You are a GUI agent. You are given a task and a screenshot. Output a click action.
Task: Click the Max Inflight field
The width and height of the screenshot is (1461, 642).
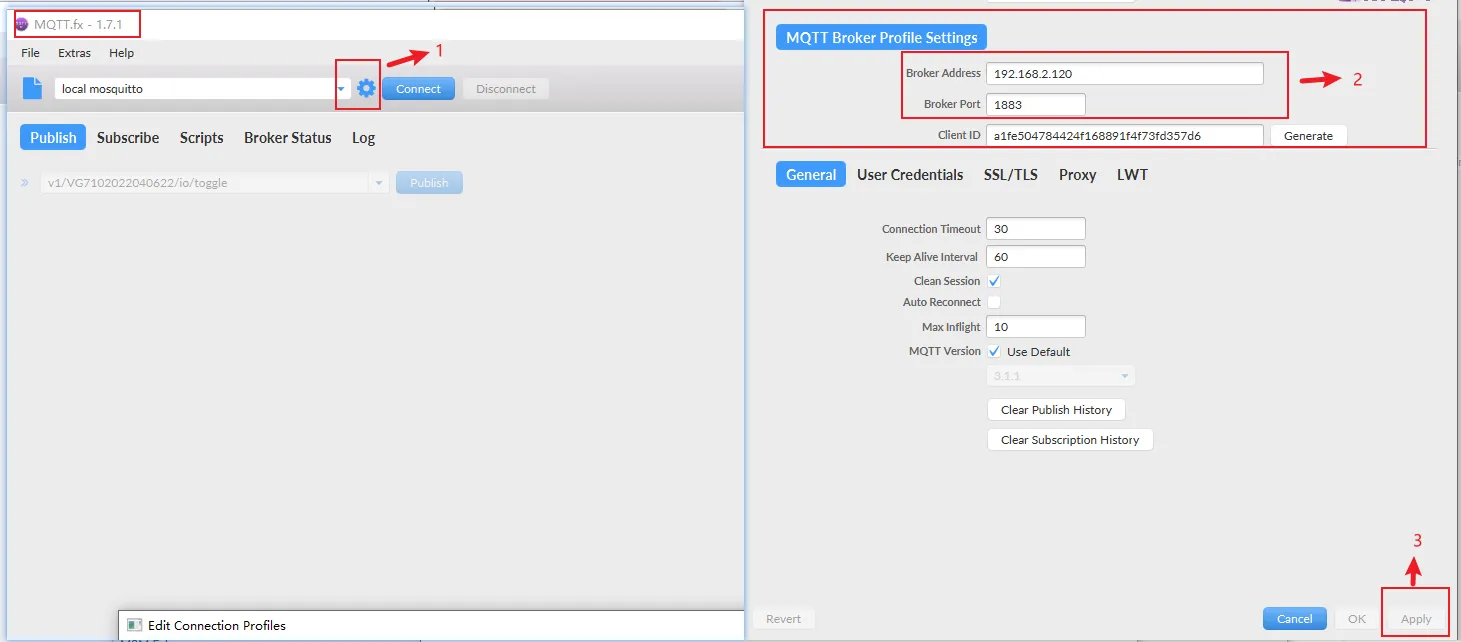point(1036,327)
